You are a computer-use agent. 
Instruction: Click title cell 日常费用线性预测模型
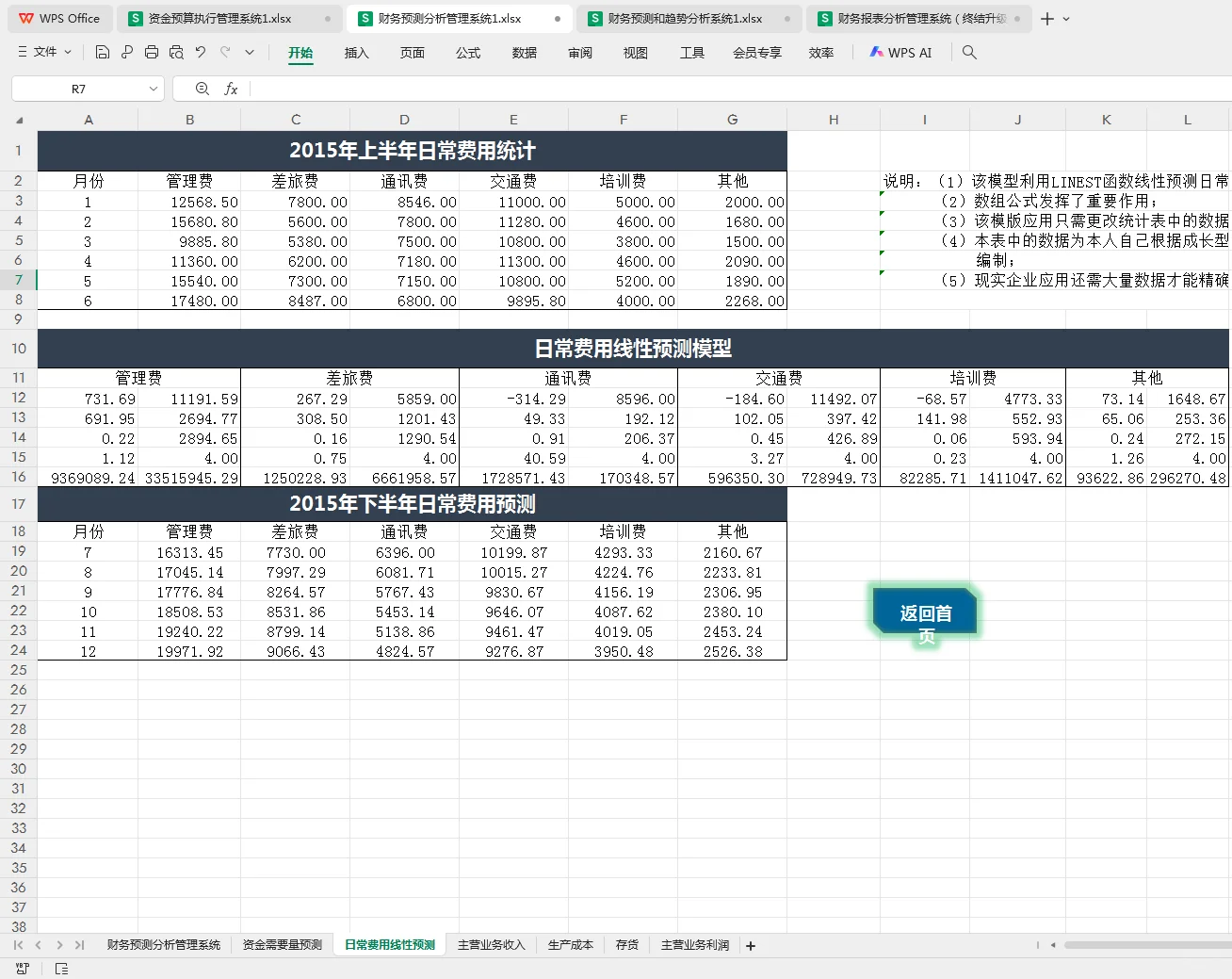coord(633,349)
